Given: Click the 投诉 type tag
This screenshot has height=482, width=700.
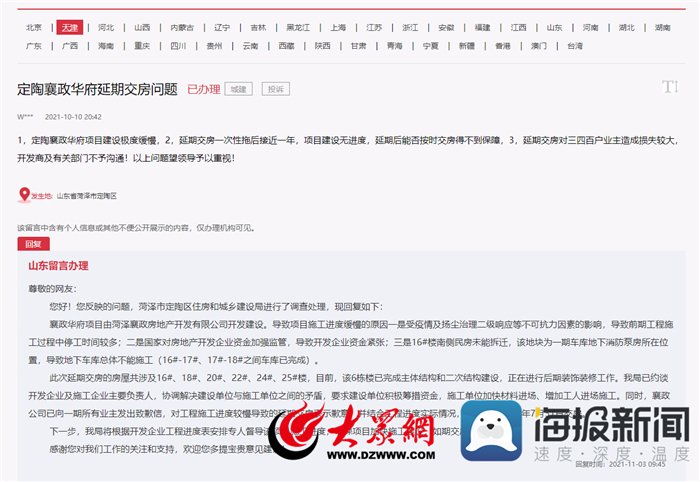Looking at the screenshot, I should [275, 89].
